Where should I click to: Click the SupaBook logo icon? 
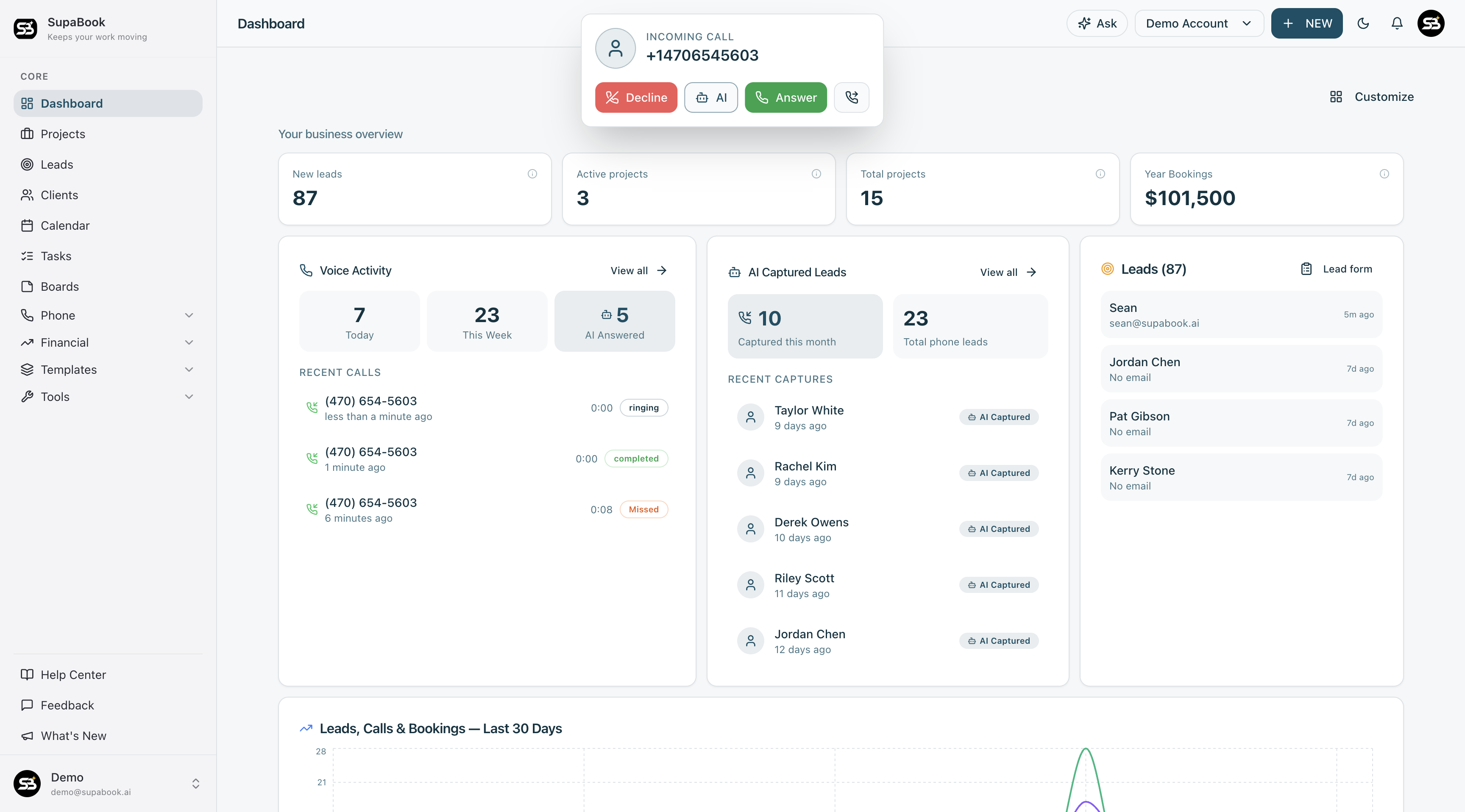coord(25,28)
